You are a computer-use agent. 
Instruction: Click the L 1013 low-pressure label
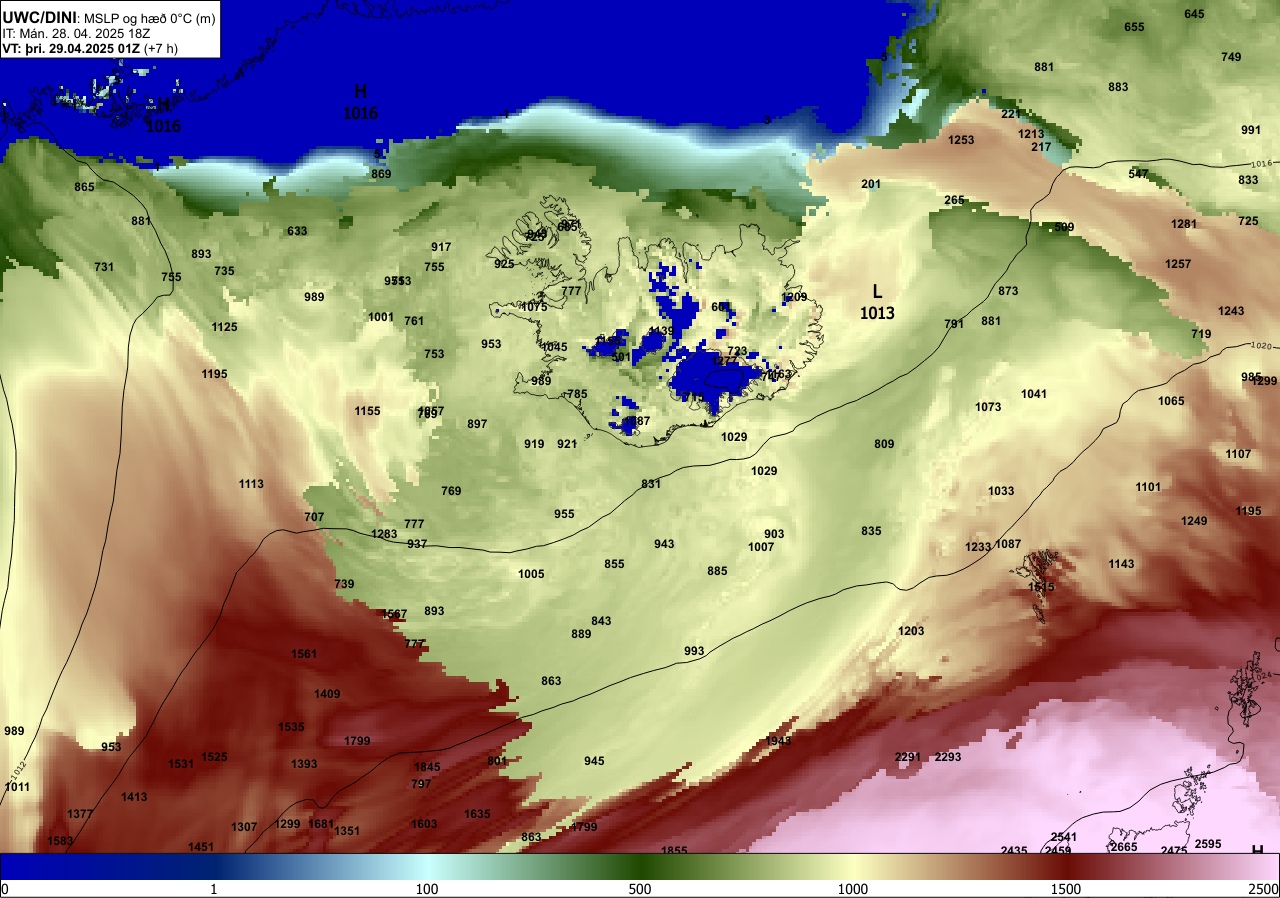tap(877, 302)
